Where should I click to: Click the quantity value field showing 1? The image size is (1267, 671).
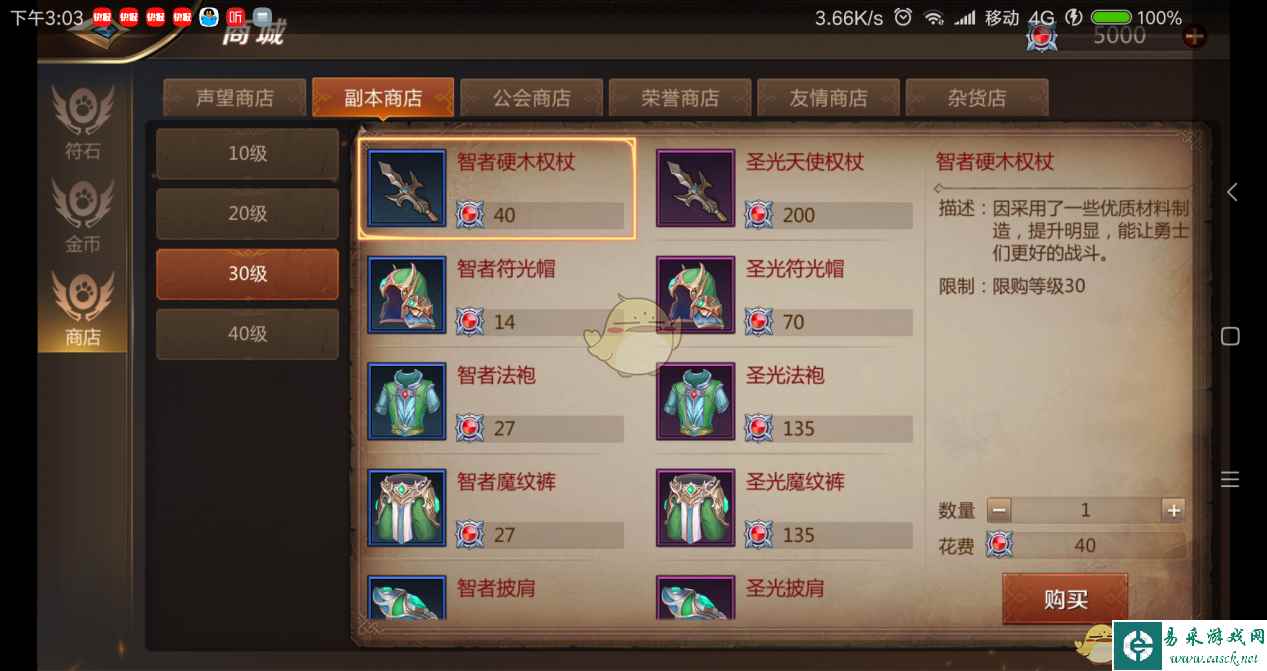click(1086, 510)
